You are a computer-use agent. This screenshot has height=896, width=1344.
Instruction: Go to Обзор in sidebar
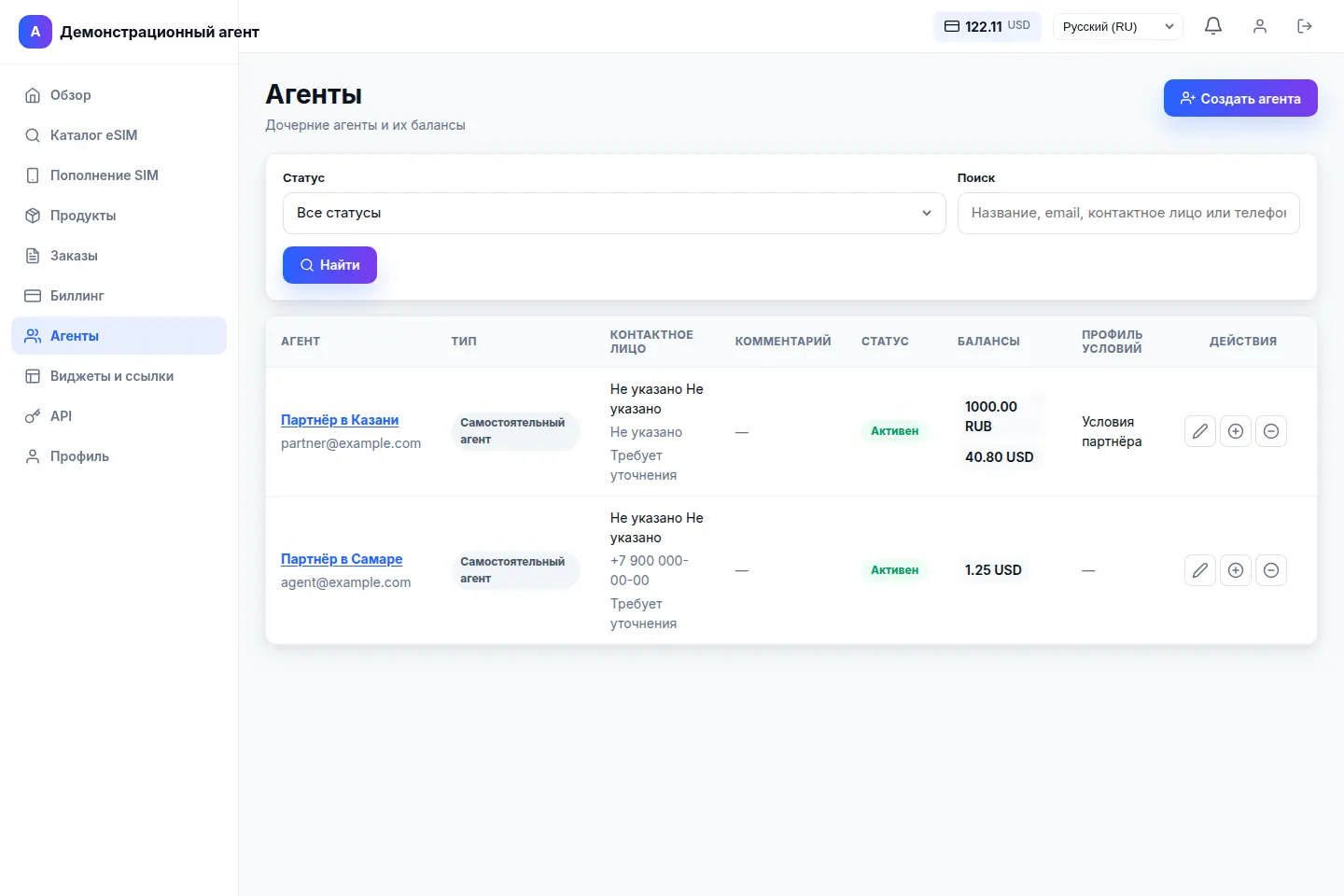(119, 95)
